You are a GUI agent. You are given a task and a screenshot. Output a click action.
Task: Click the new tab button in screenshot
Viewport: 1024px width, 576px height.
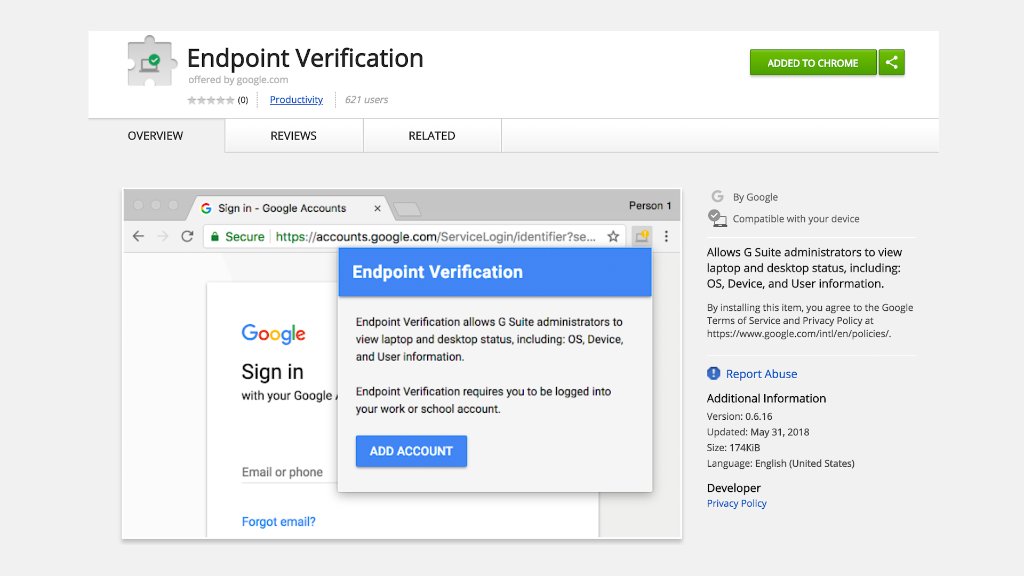408,209
